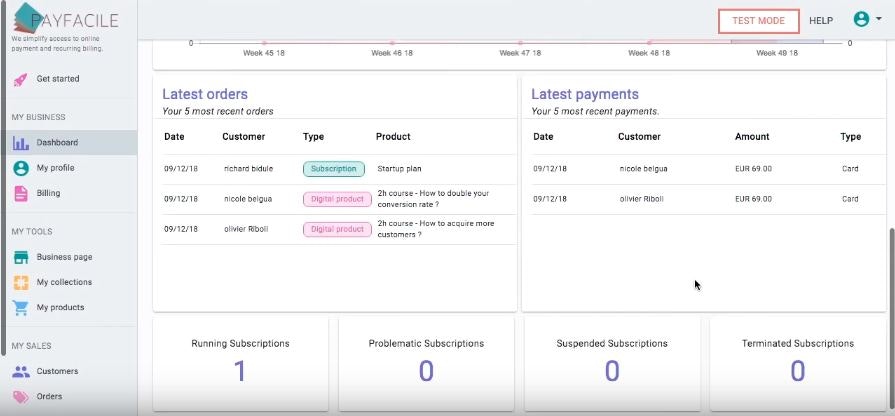
Task: Click the My profile person icon
Action: [x=21, y=168]
